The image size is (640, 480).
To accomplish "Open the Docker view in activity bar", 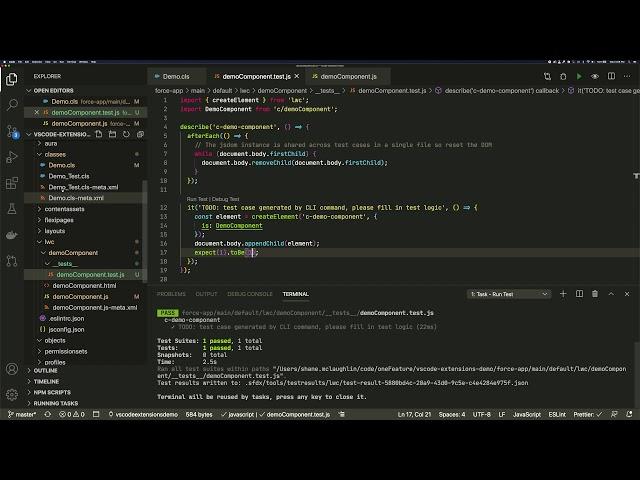I will (x=12, y=235).
